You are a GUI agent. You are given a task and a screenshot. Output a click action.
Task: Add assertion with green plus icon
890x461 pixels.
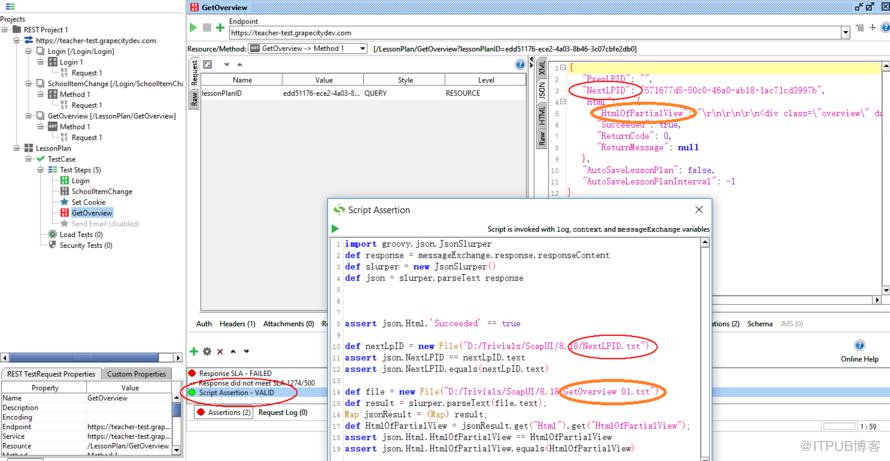pos(194,351)
